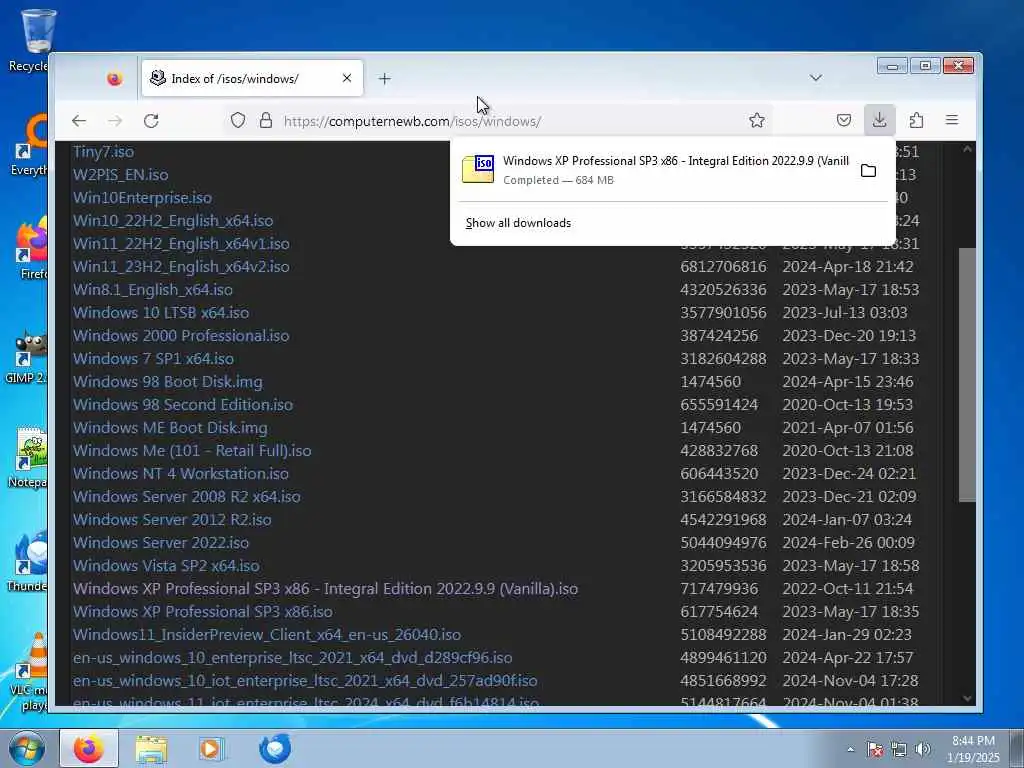Open the Windows Start orb
1024x768 pixels.
coord(27,748)
